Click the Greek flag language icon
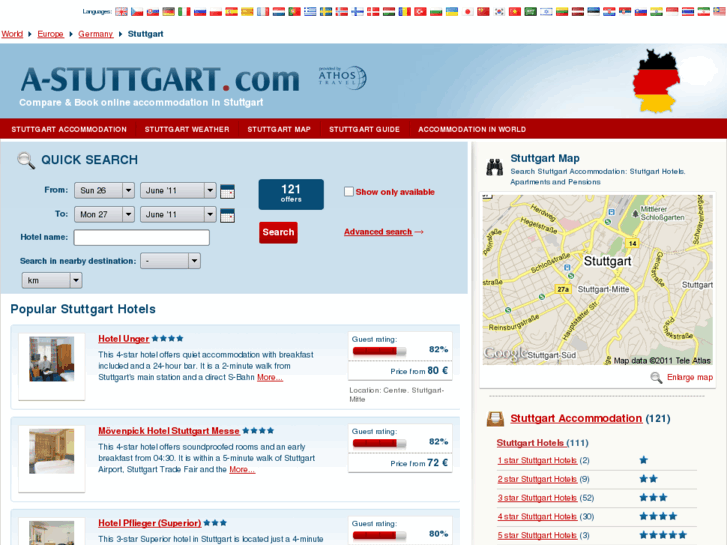Image resolution: width=727 pixels, height=545 pixels. coord(310,12)
